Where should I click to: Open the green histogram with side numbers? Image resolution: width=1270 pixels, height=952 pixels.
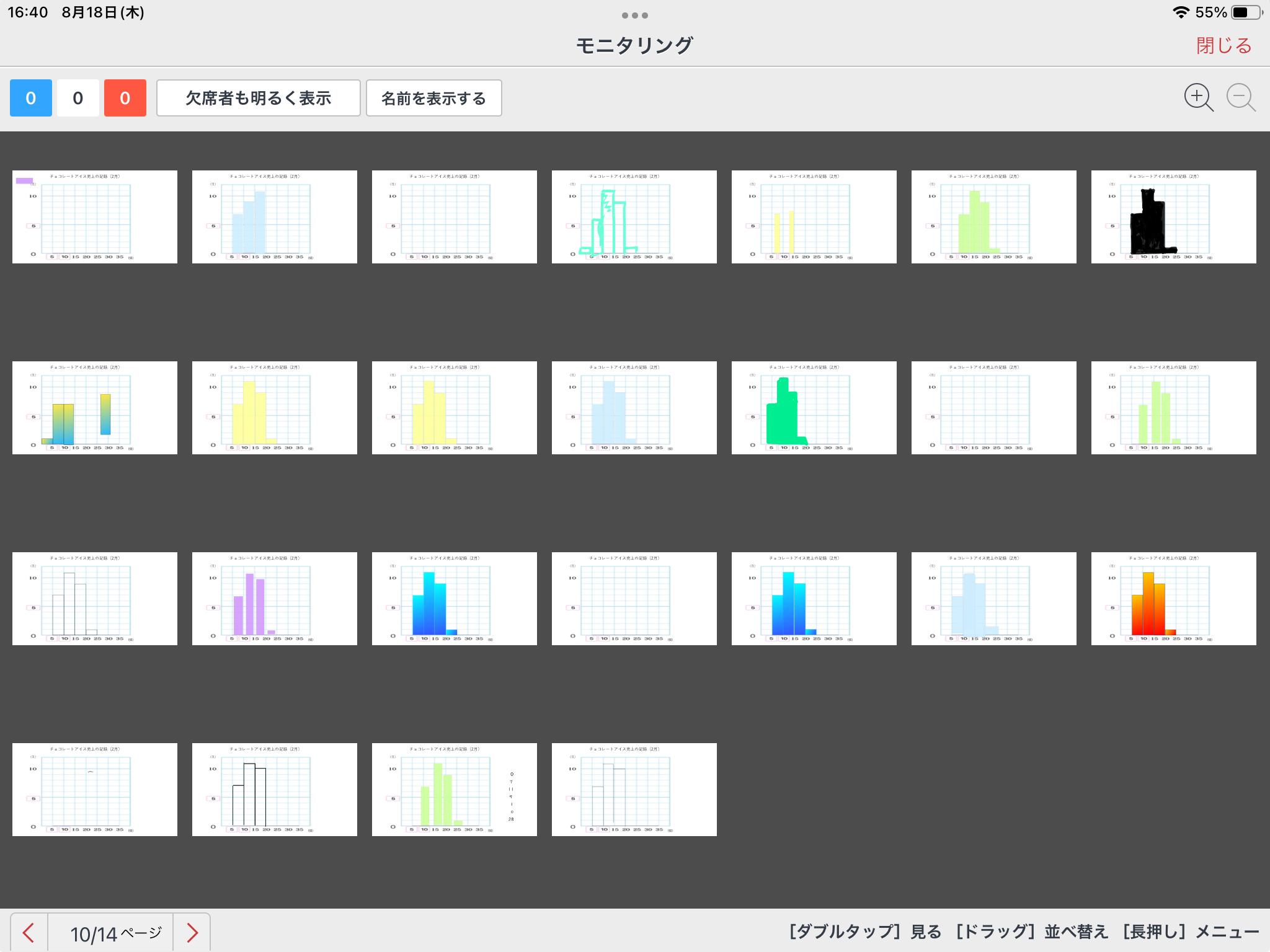454,790
